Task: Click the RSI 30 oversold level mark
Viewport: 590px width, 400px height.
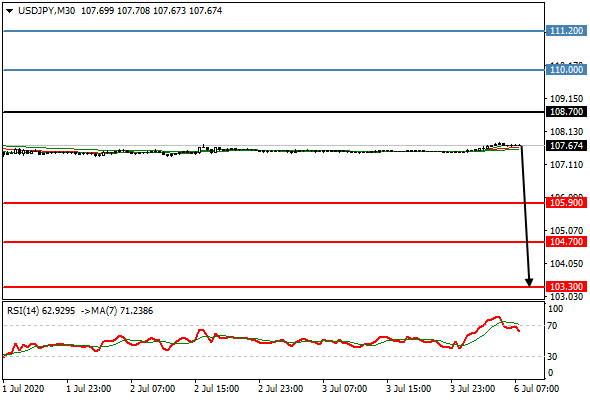Action: tap(552, 356)
